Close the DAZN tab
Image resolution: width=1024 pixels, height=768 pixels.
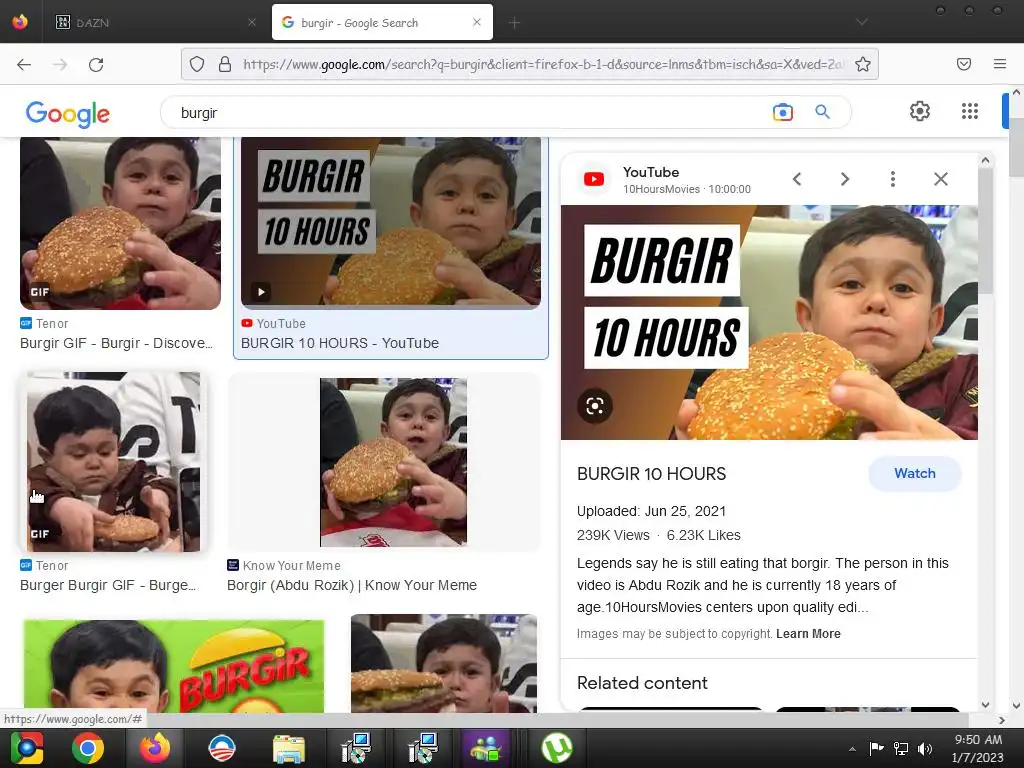coord(251,22)
